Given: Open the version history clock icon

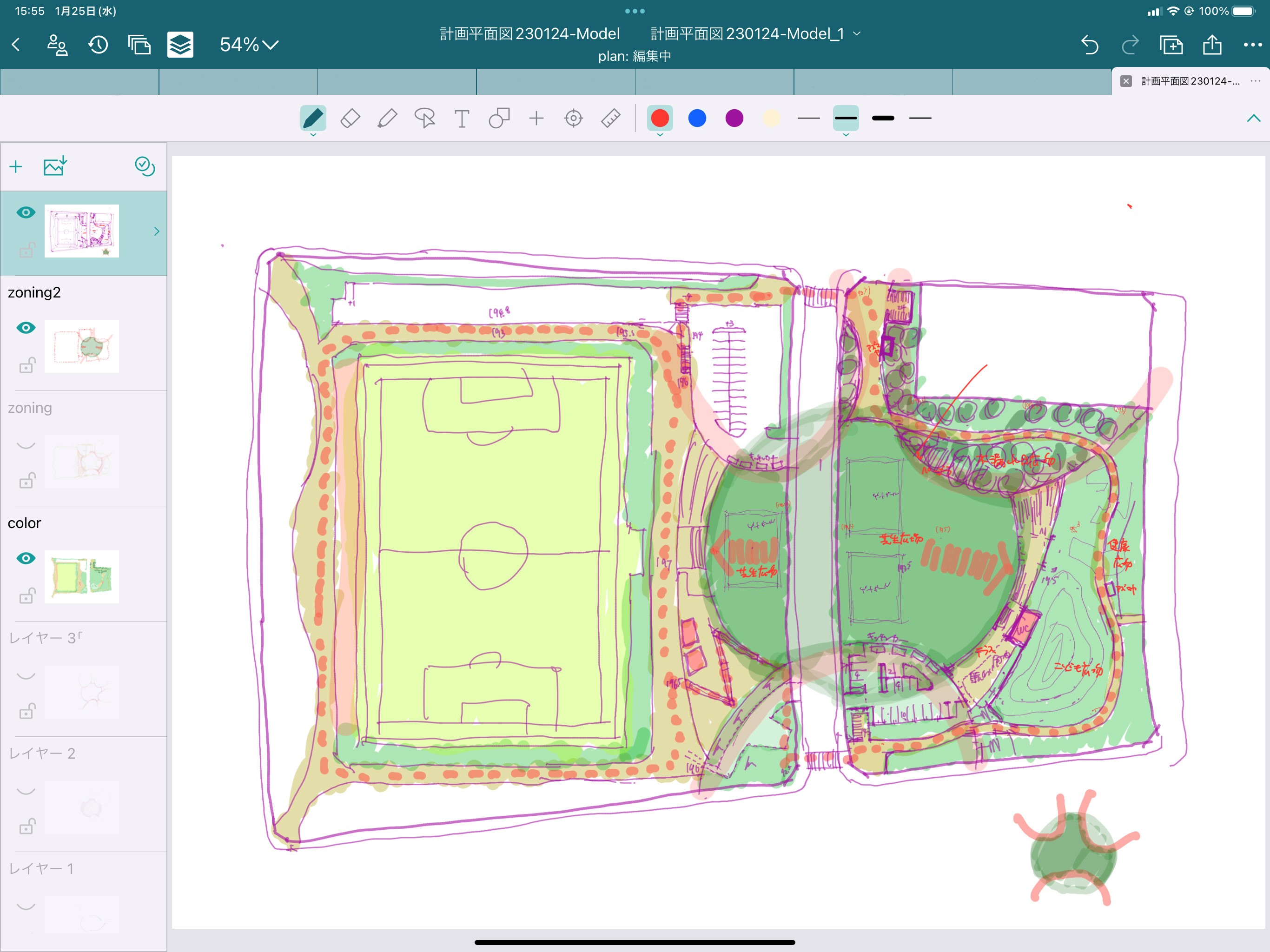Looking at the screenshot, I should point(98,45).
